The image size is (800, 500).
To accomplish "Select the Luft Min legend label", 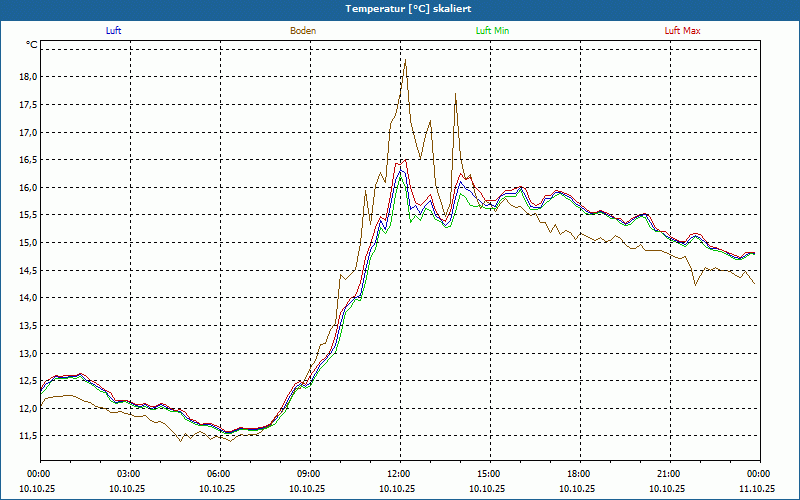I will coord(492,31).
